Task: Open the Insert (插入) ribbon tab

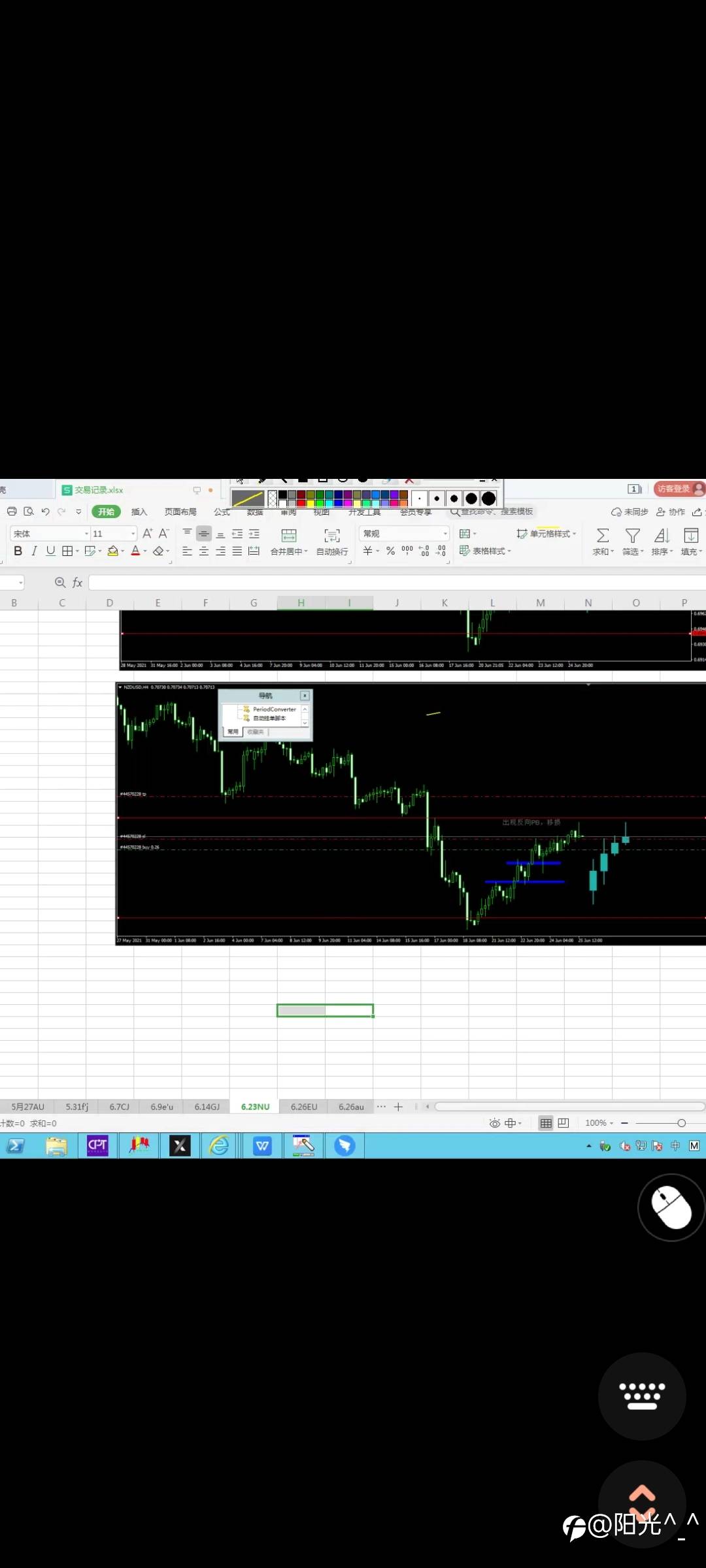Action: (139, 512)
